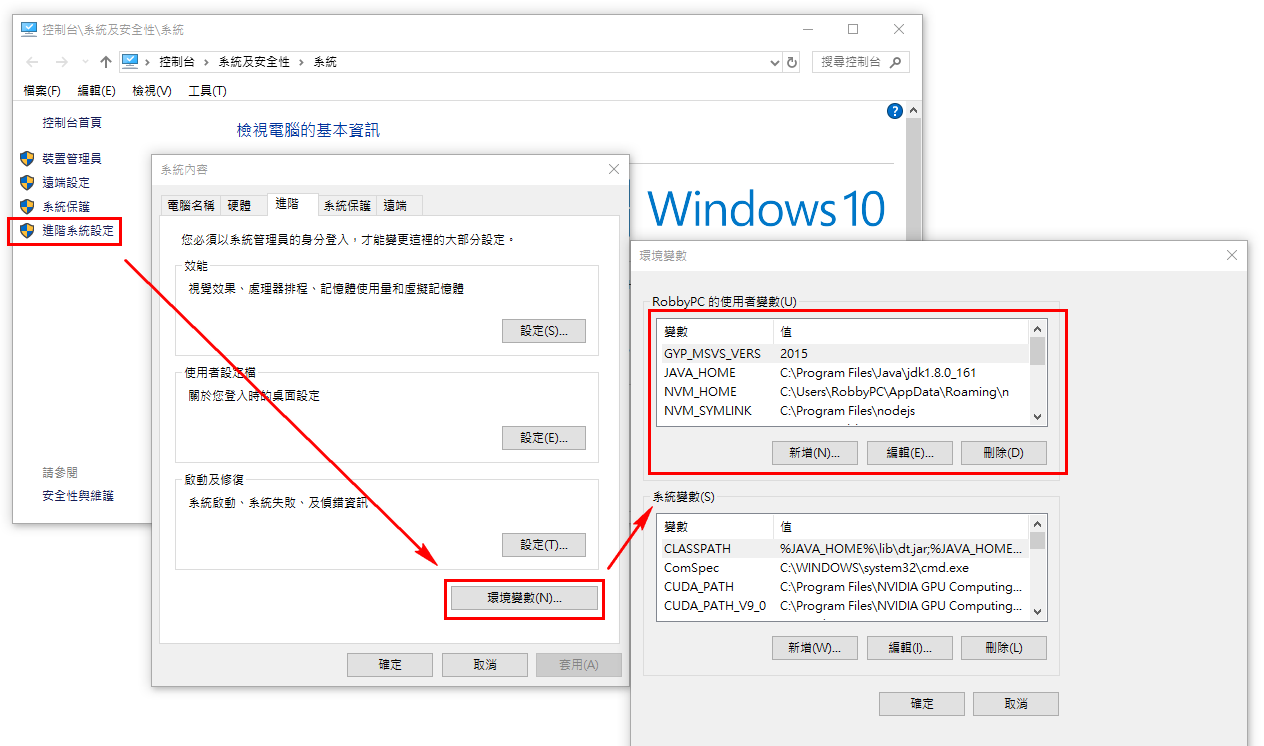Click user variables list scroll up arrow
The height and width of the screenshot is (746, 1264).
tap(1037, 329)
